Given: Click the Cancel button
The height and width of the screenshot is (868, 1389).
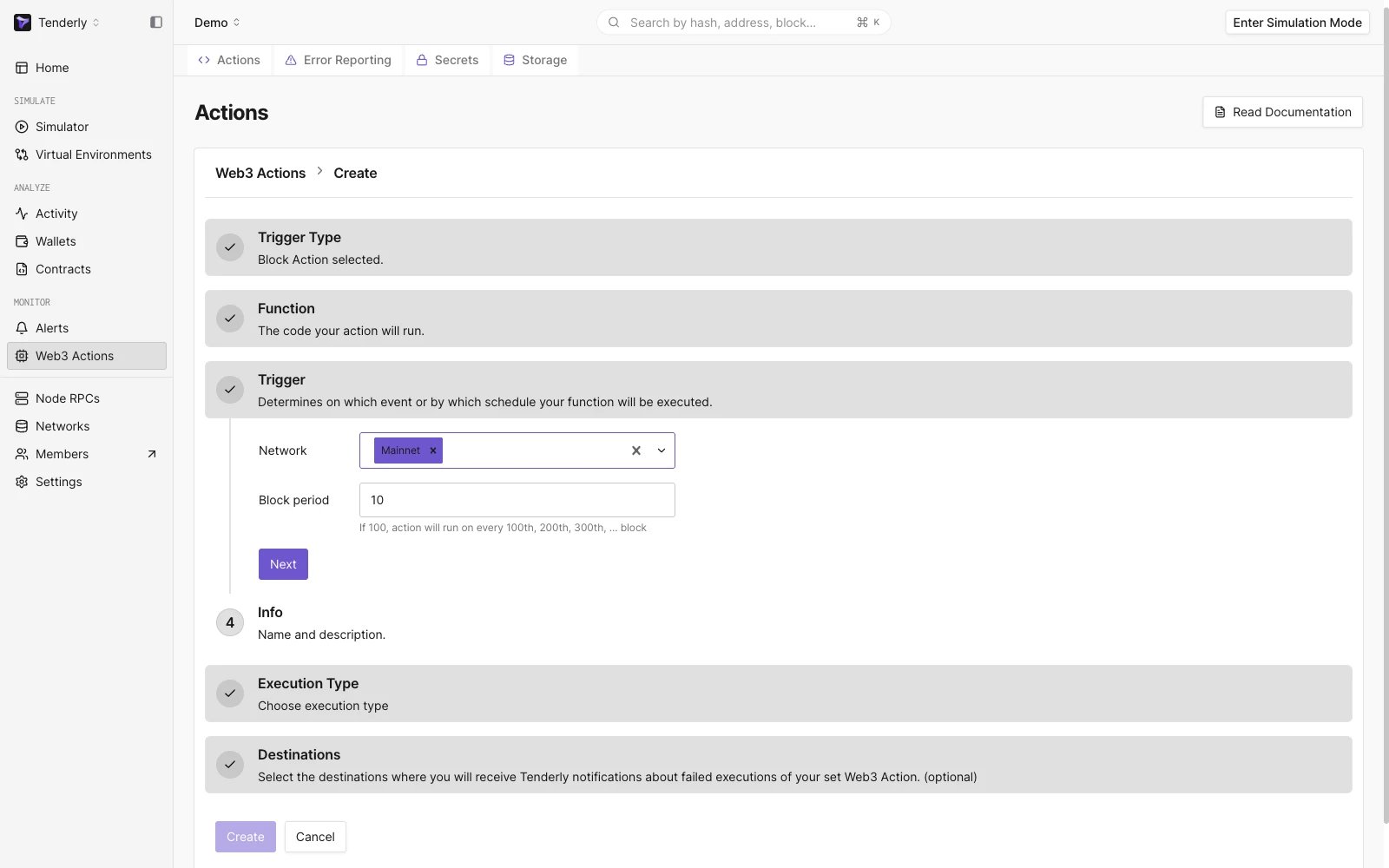Looking at the screenshot, I should pyautogui.click(x=315, y=837).
